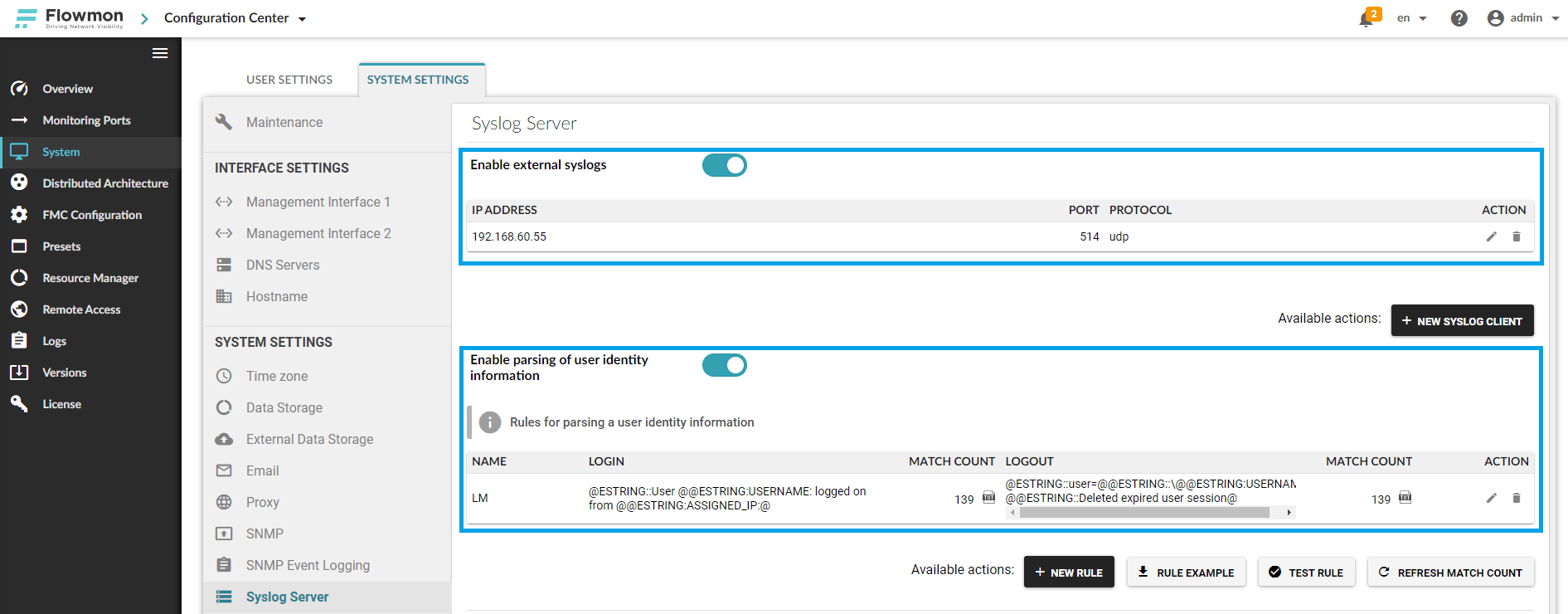Open the help question mark icon

[1459, 18]
